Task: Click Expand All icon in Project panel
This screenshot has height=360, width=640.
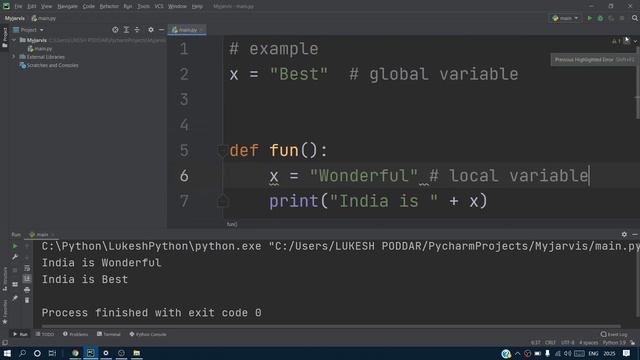Action: click(126, 30)
